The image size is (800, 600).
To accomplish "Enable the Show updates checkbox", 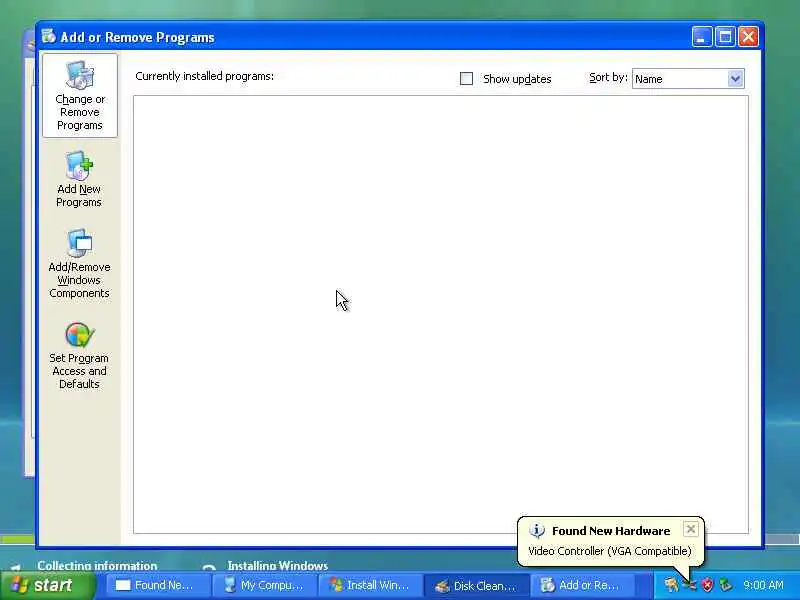I will pyautogui.click(x=466, y=79).
